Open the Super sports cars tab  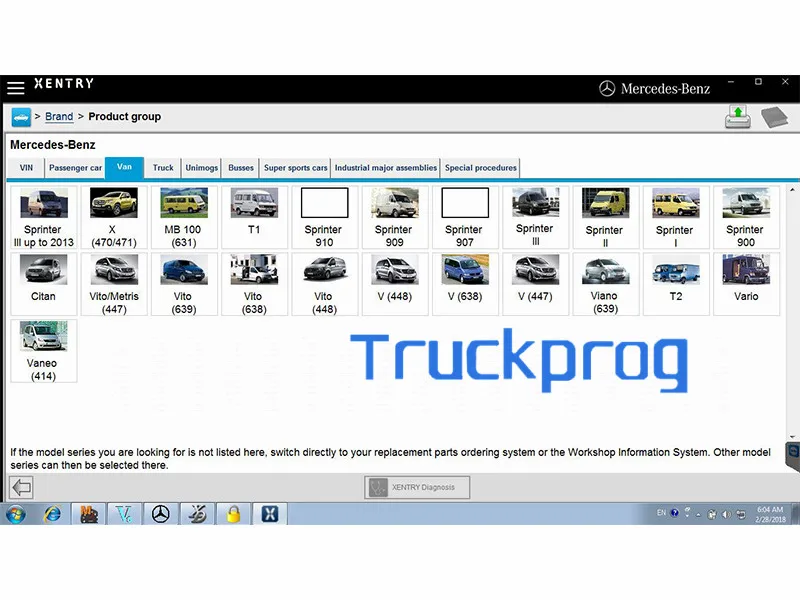(x=295, y=168)
